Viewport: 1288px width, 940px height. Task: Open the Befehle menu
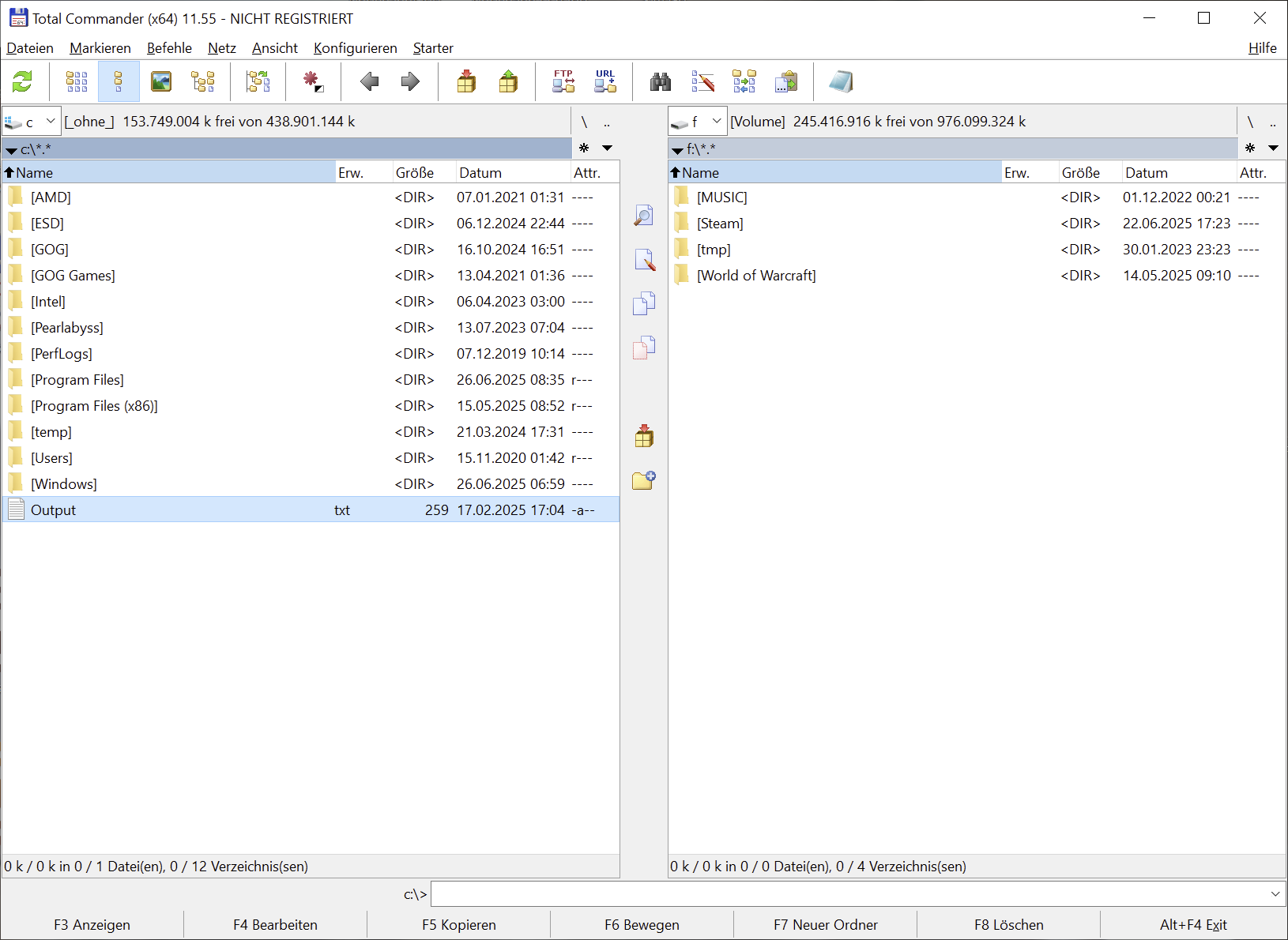pyautogui.click(x=169, y=48)
